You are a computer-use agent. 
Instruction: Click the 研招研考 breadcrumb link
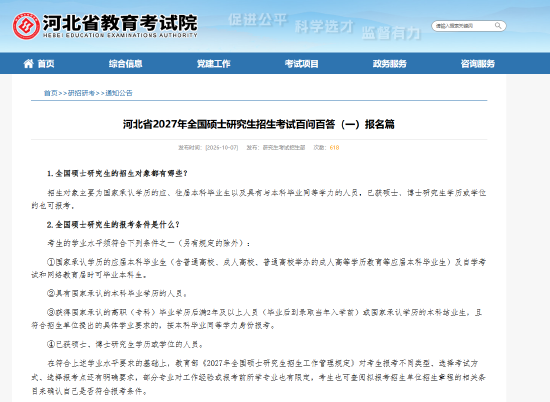pyautogui.click(x=81, y=93)
